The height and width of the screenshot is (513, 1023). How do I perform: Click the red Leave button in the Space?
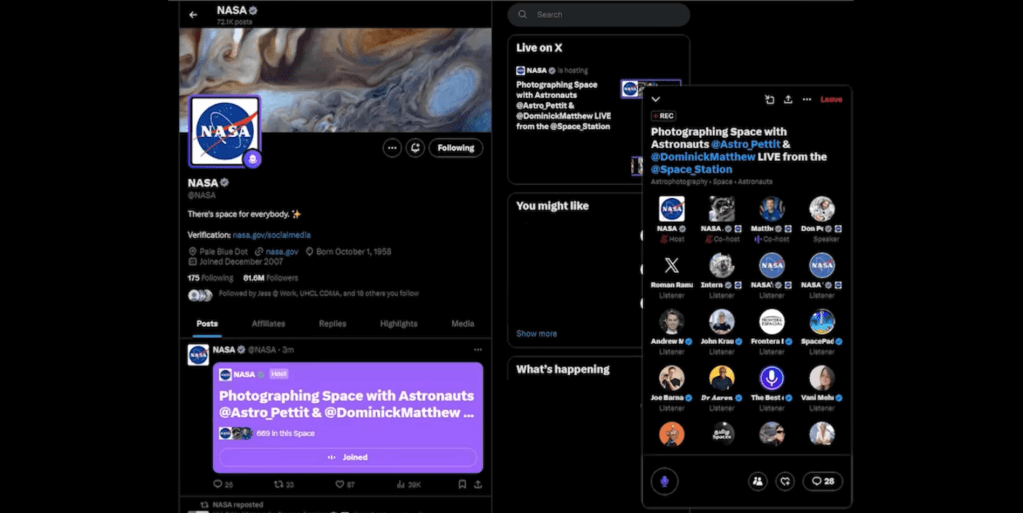pyautogui.click(x=831, y=100)
